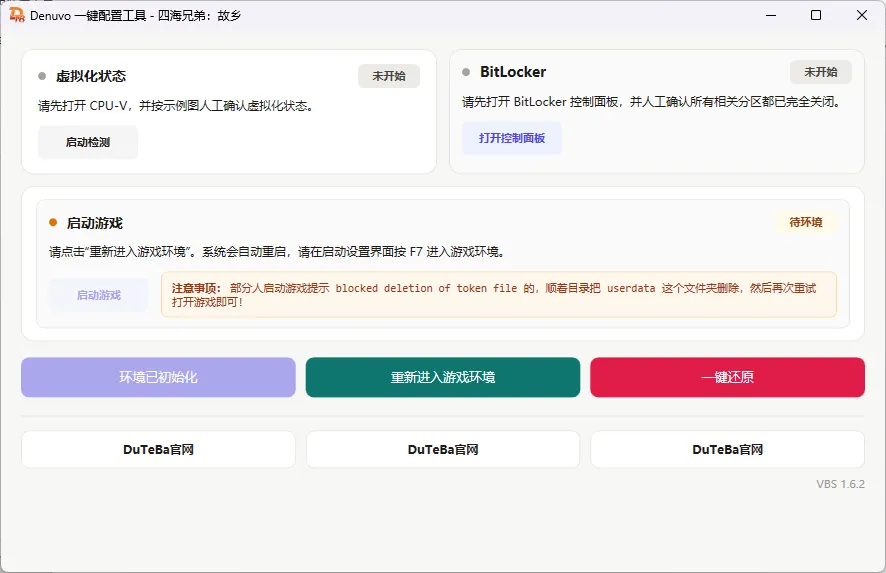This screenshot has height=573, width=886.
Task: Minimize the Denuvo tool window
Action: point(771,15)
